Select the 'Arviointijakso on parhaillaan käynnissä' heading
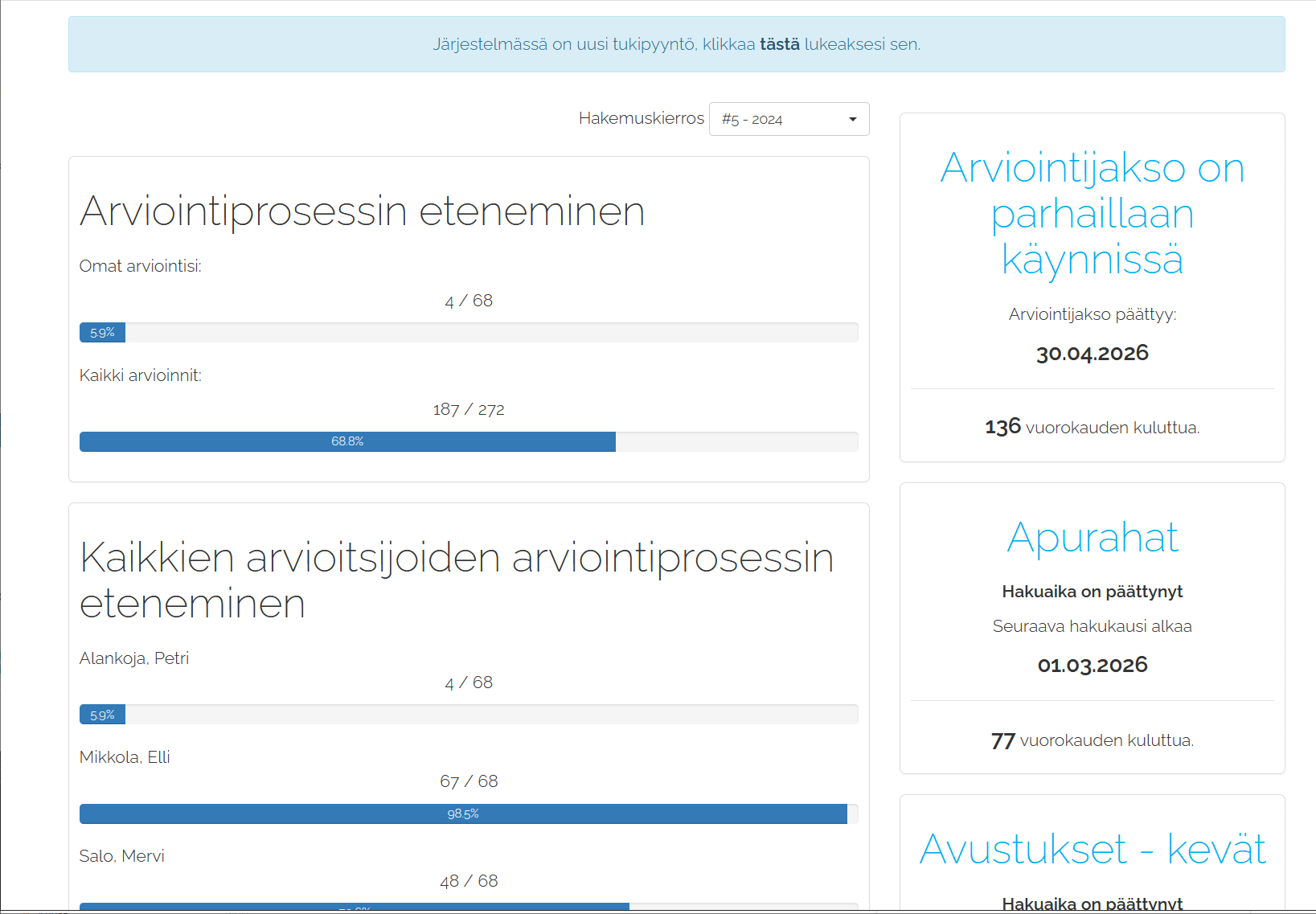The height and width of the screenshot is (914, 1316). 1092,213
